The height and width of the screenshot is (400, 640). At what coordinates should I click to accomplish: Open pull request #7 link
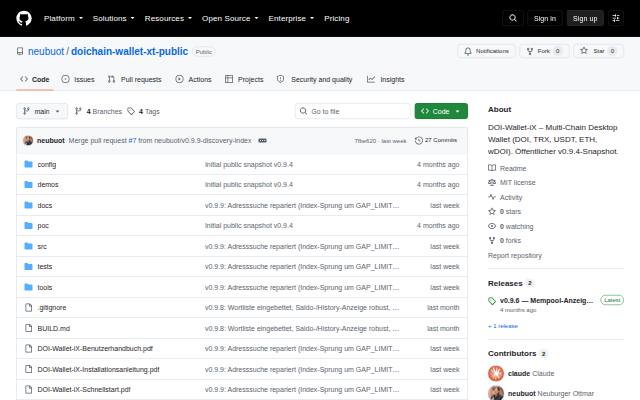pos(132,140)
